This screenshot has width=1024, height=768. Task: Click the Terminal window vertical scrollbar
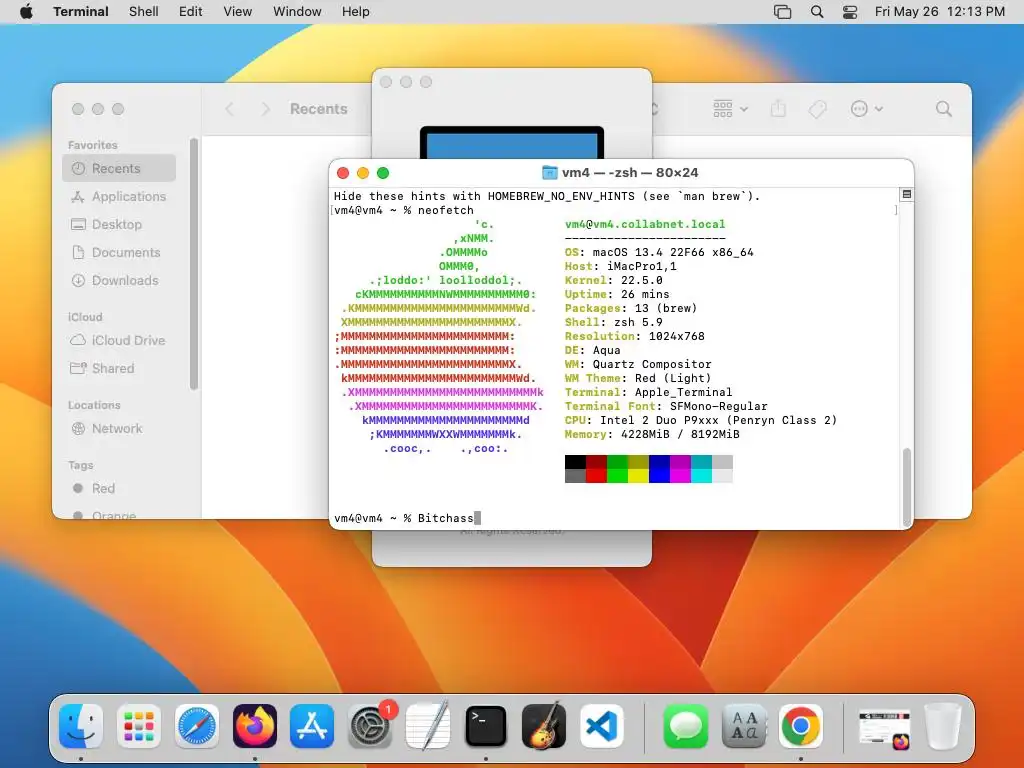(906, 487)
